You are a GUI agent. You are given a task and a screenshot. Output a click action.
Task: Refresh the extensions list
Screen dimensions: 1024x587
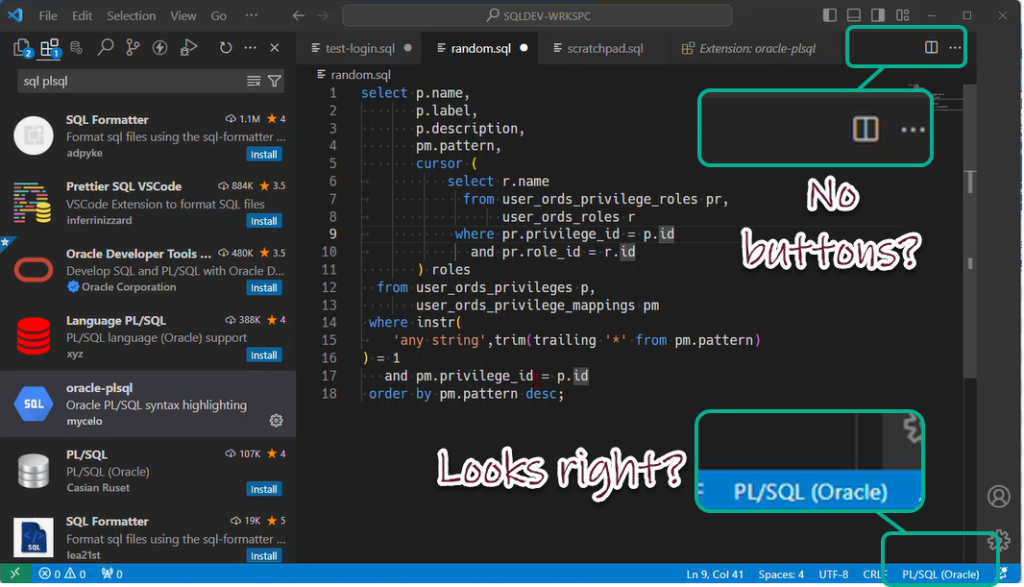click(225, 47)
